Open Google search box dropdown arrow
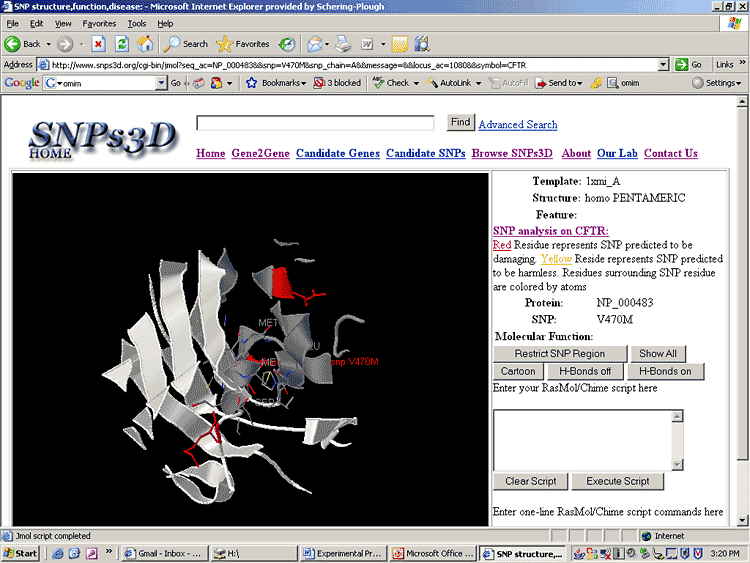The height and width of the screenshot is (563, 750). point(161,83)
